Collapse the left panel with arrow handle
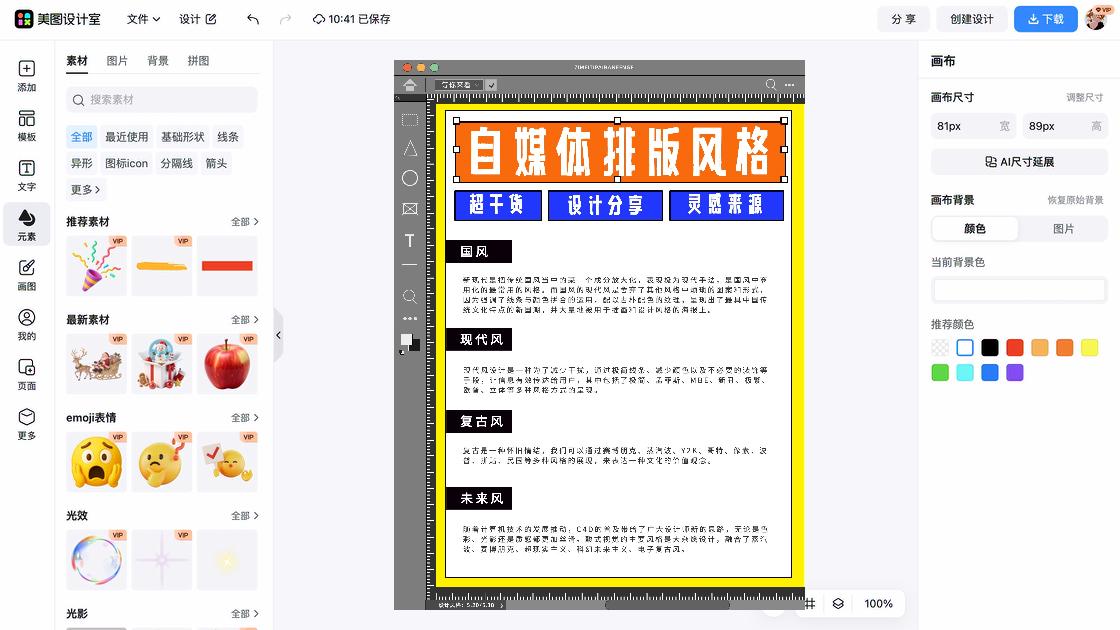 (279, 335)
